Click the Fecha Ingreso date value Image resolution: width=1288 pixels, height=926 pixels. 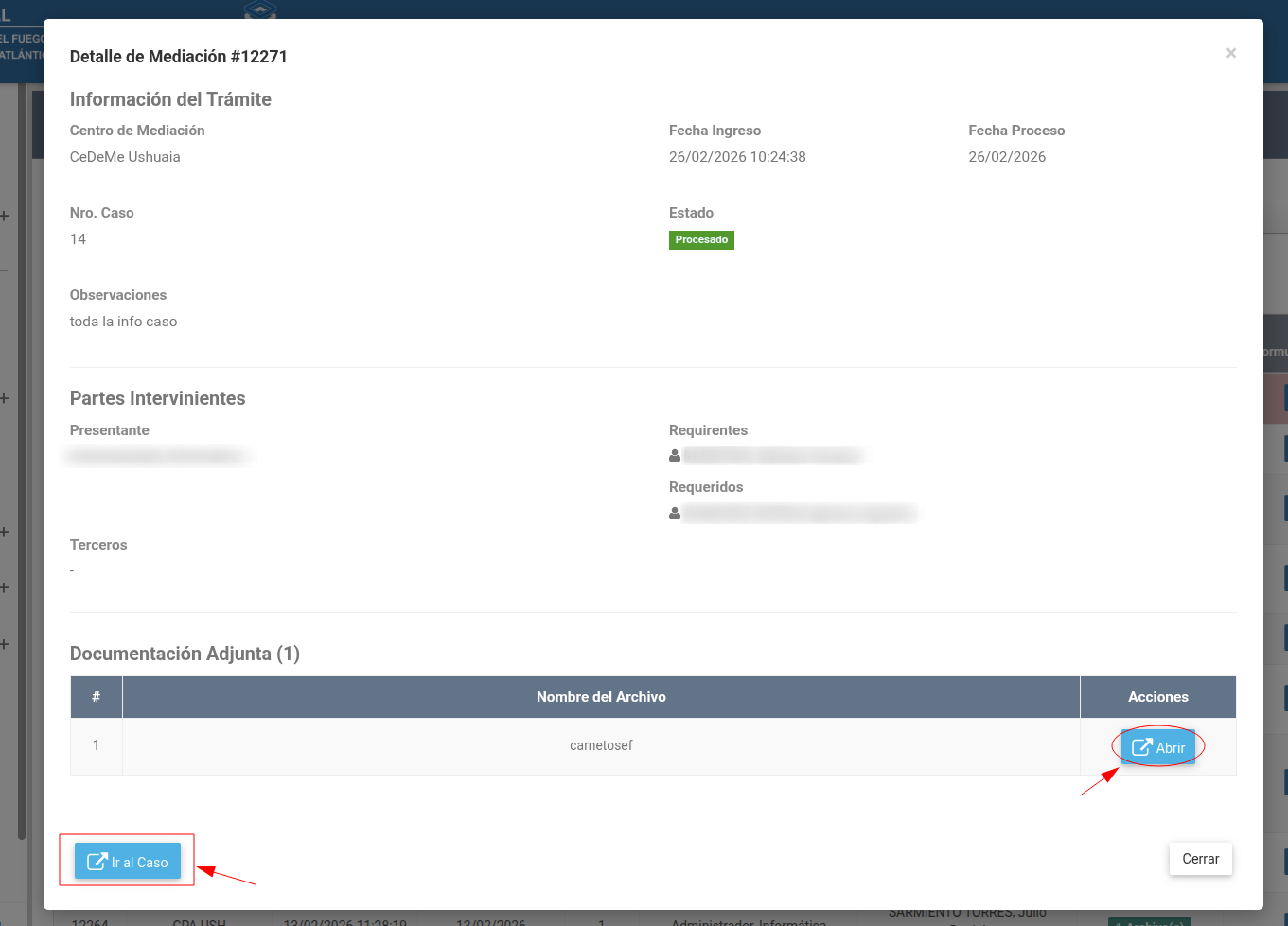[737, 157]
